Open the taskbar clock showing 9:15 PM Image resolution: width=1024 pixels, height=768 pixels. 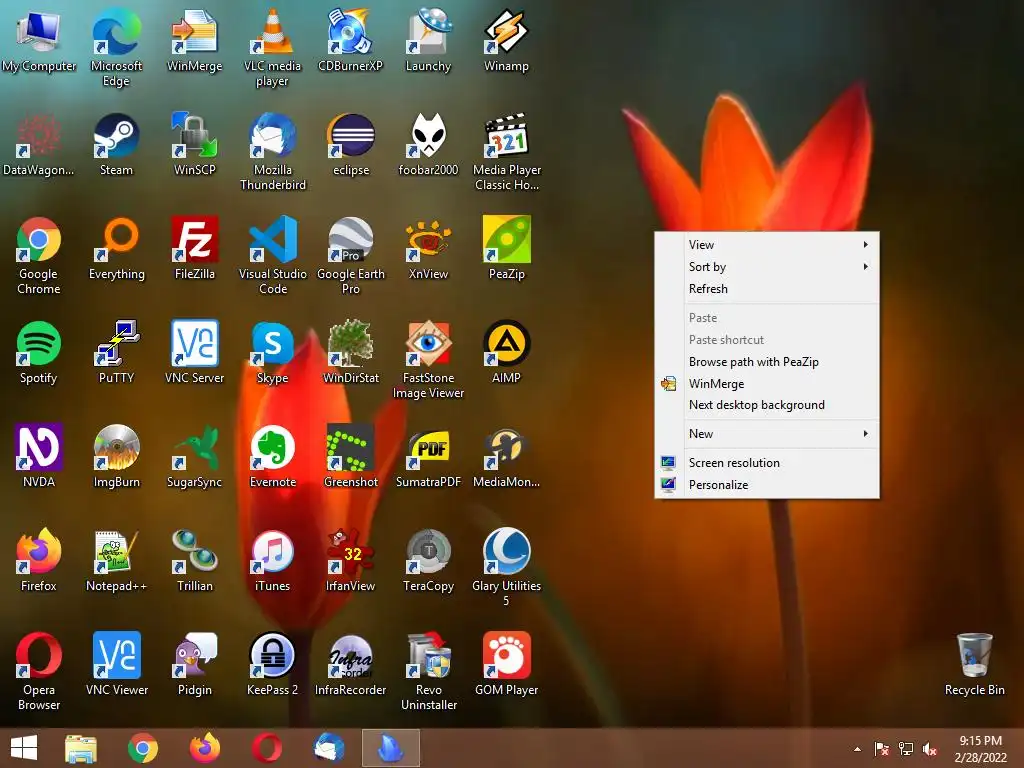980,748
